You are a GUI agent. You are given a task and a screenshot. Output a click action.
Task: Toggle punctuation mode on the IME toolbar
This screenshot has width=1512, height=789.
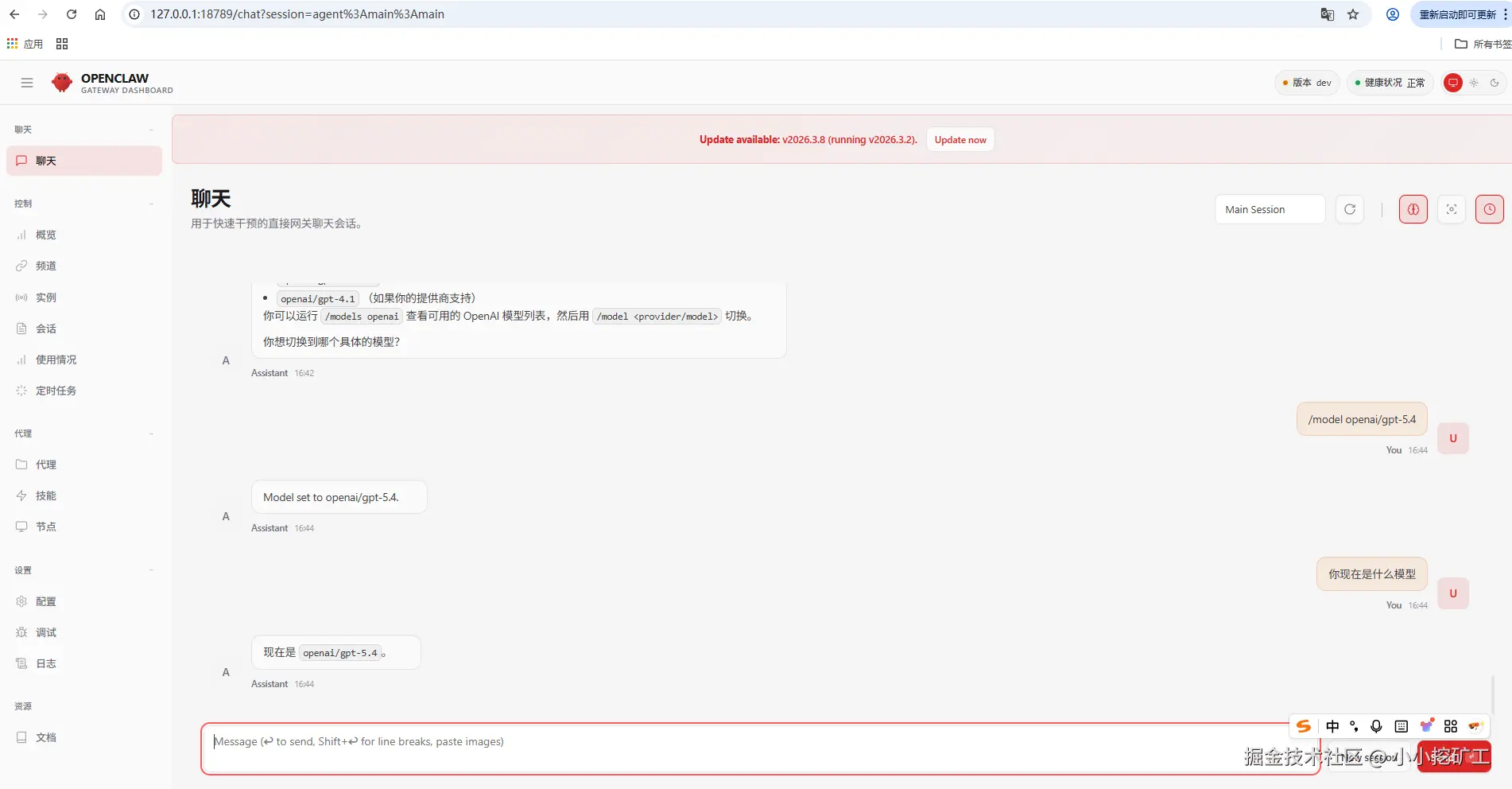tap(1355, 726)
